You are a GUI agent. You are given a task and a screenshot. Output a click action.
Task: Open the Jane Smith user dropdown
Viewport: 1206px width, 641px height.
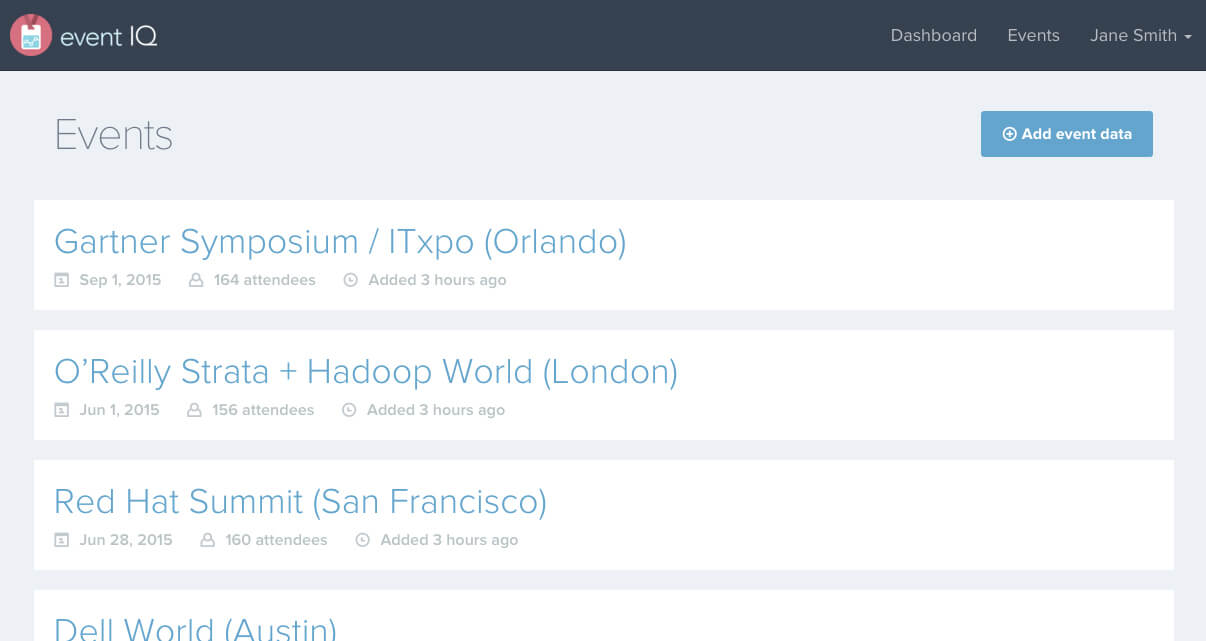coord(1140,36)
